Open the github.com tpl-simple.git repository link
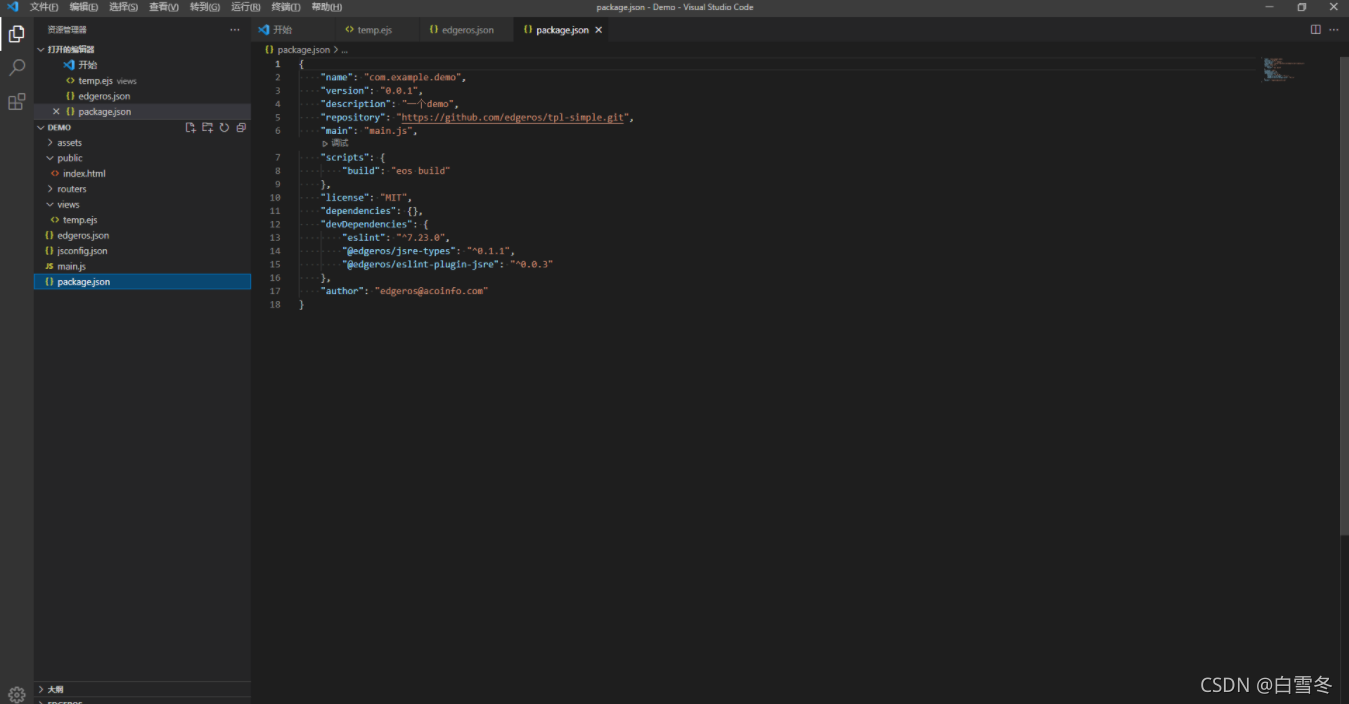Image resolution: width=1349 pixels, height=704 pixels. tap(514, 117)
